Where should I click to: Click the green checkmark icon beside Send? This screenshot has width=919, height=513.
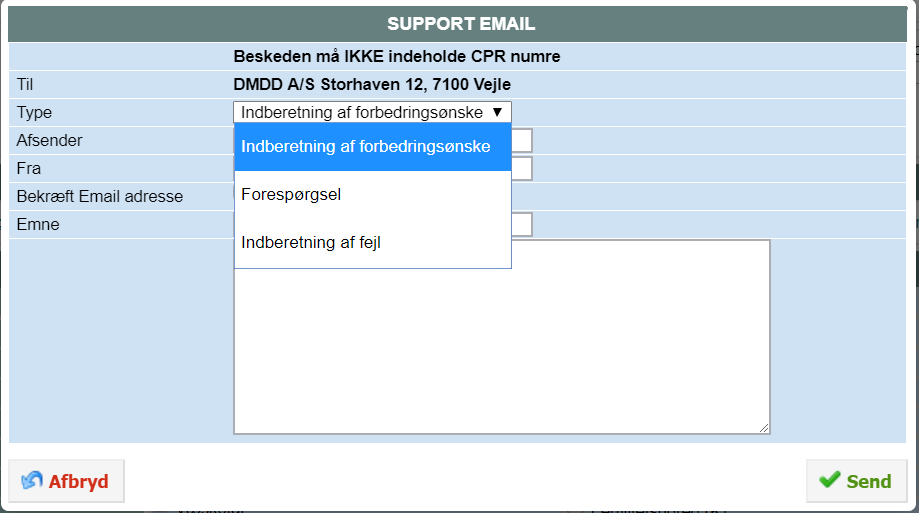coord(829,480)
